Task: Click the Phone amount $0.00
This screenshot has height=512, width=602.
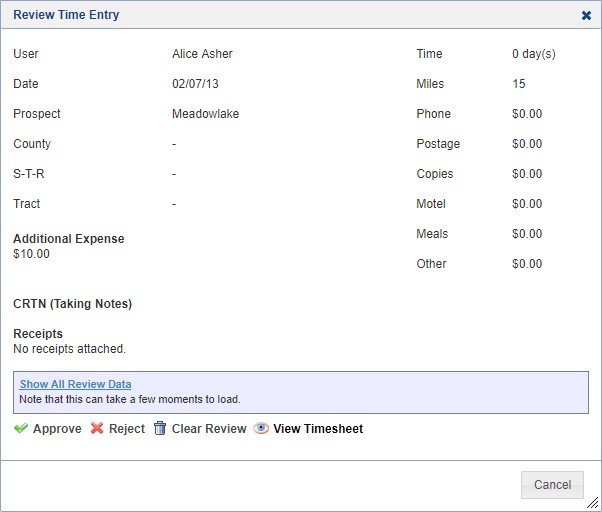Action: coord(527,114)
